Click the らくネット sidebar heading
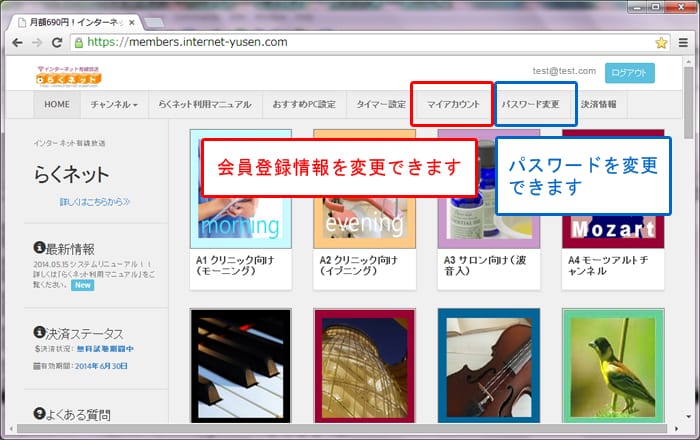 pyautogui.click(x=71, y=174)
